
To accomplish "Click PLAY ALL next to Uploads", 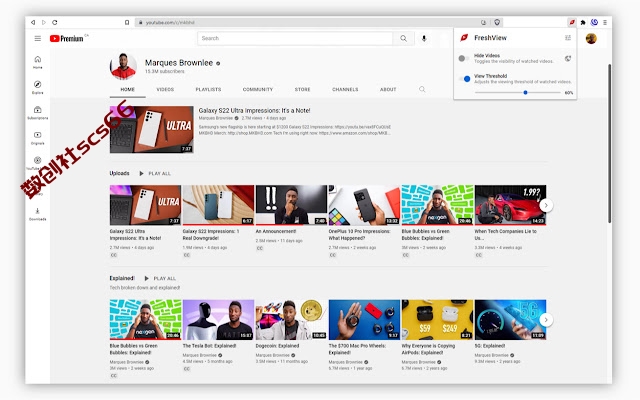I will pos(155,173).
